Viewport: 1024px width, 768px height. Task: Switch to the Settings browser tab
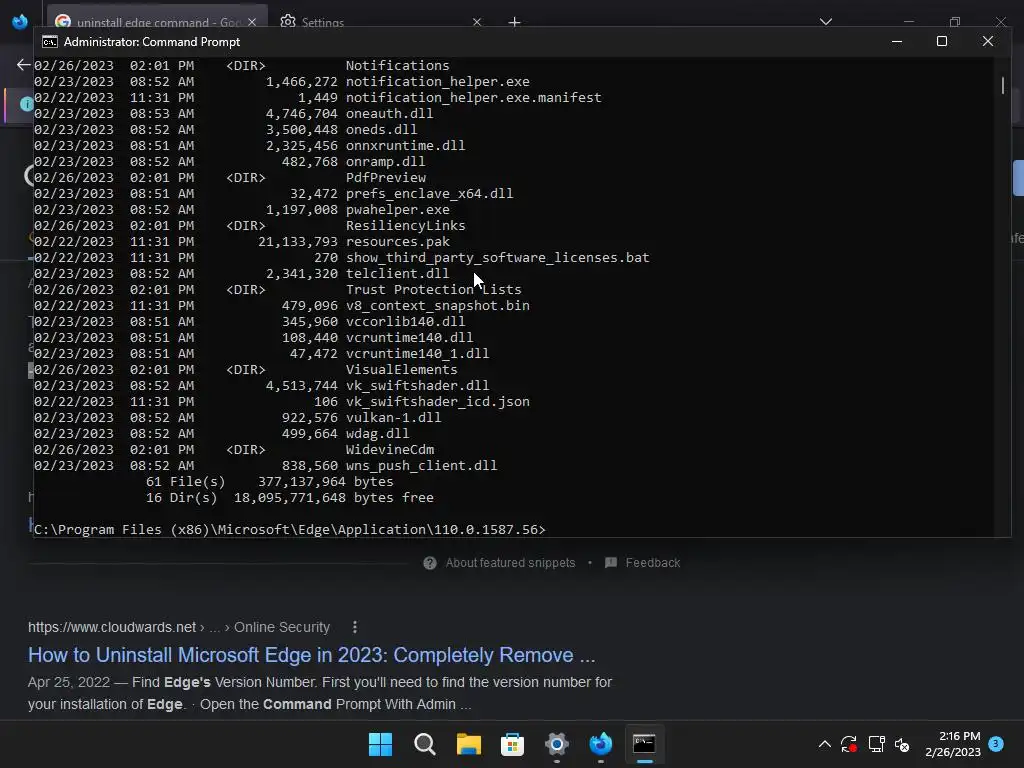click(322, 22)
